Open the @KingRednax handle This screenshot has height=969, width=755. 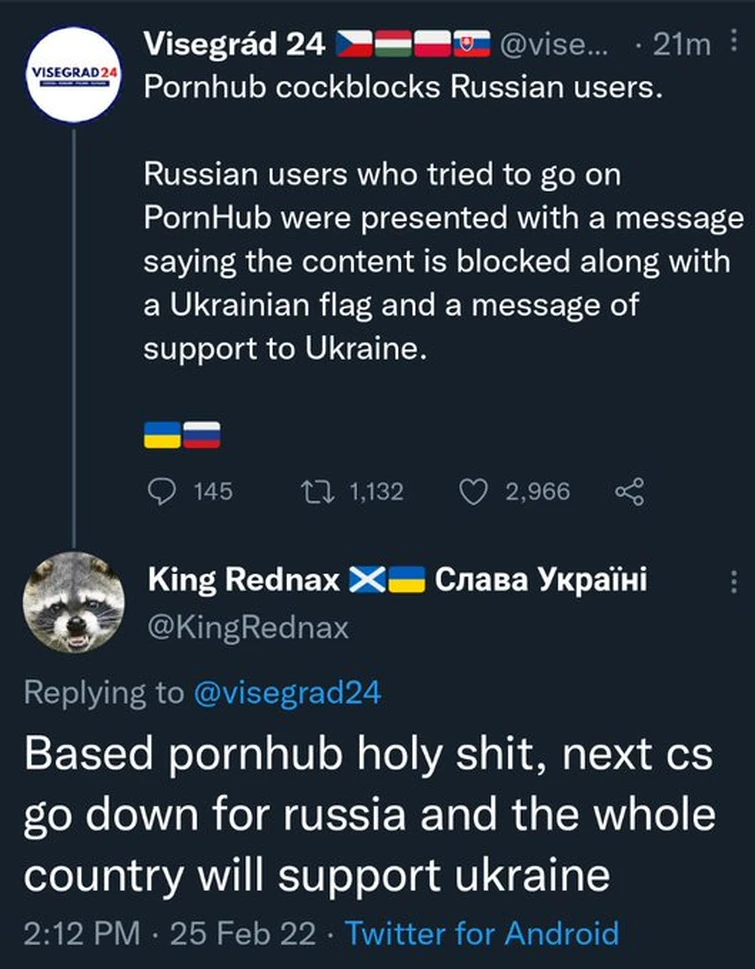point(248,627)
